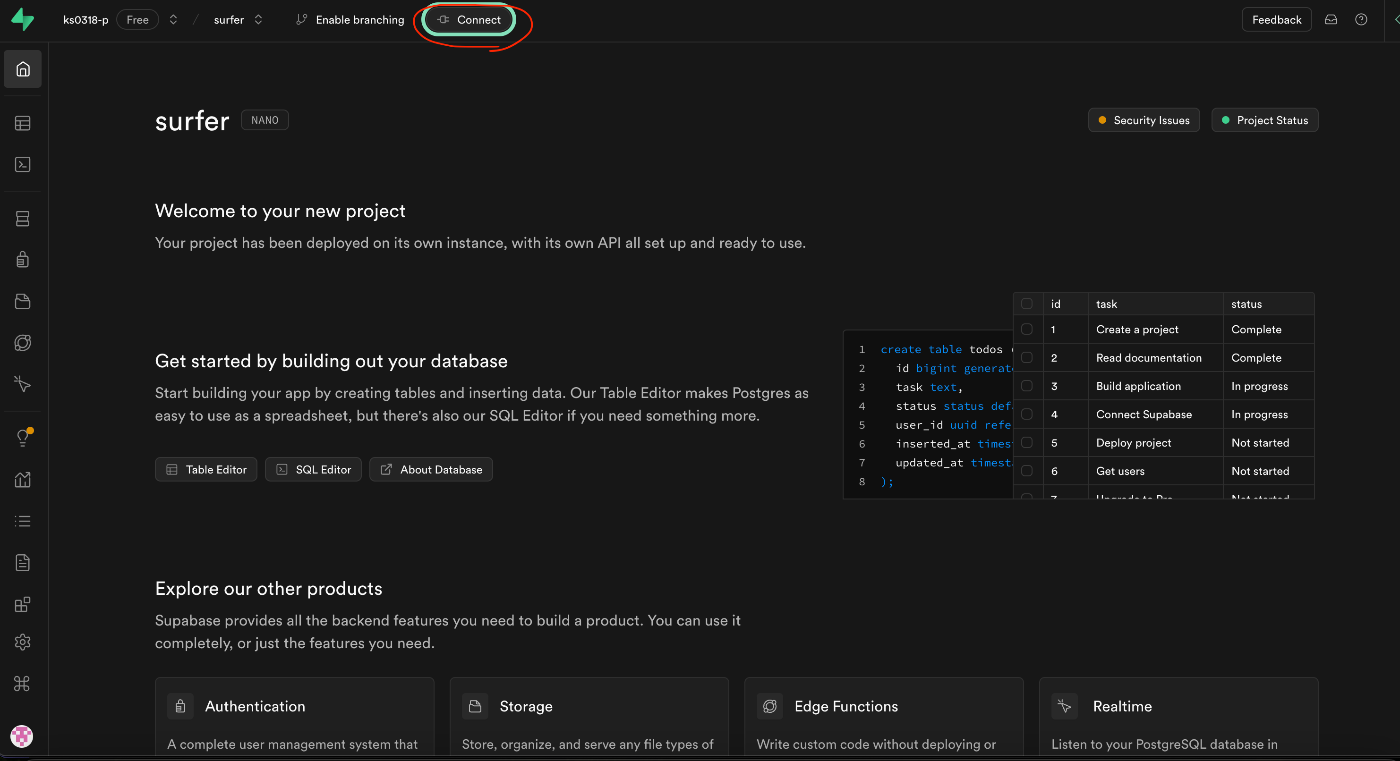Open the SQL Editor sidebar icon
The width and height of the screenshot is (1400, 761).
23,165
